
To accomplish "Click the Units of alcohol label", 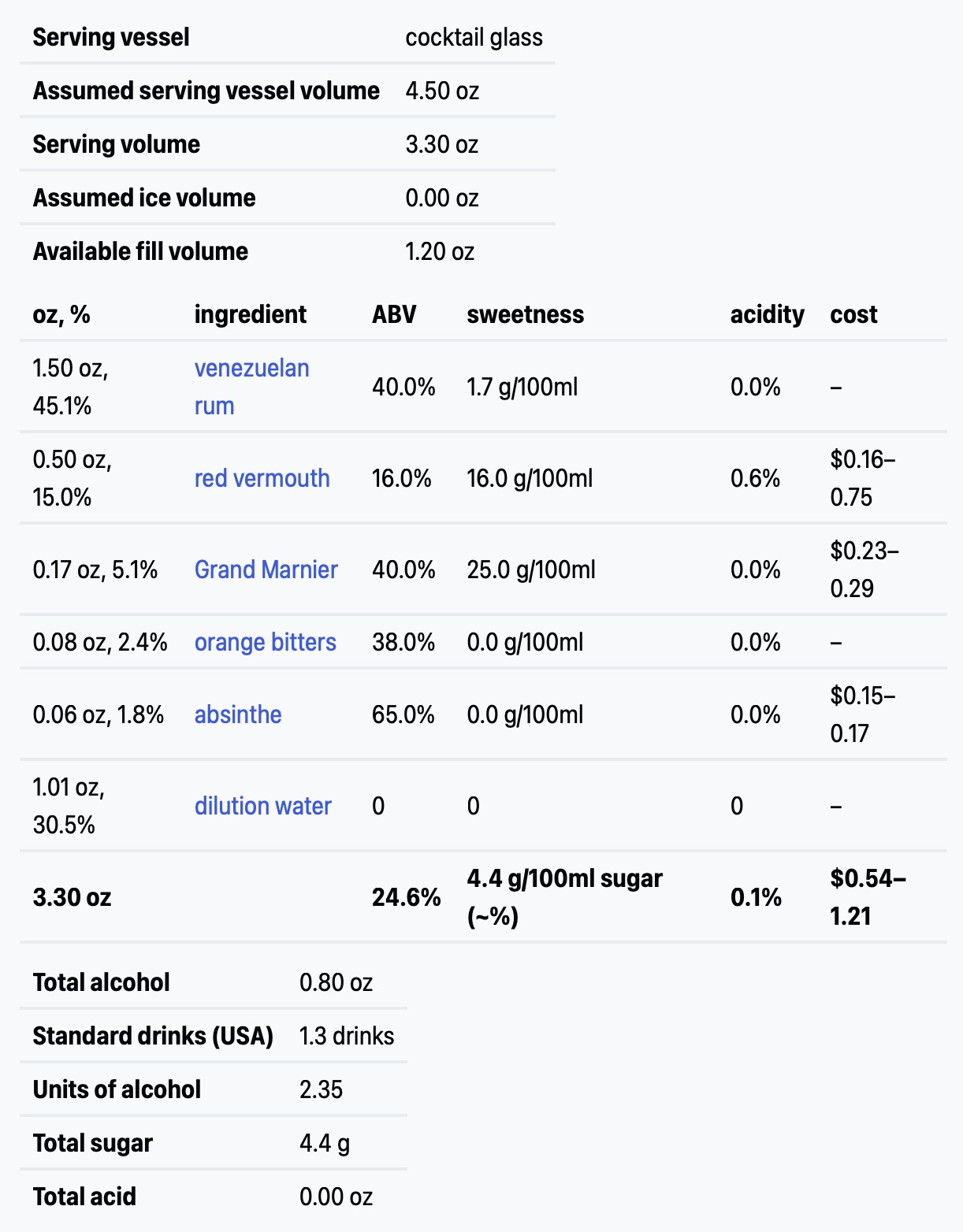I will 117,1089.
